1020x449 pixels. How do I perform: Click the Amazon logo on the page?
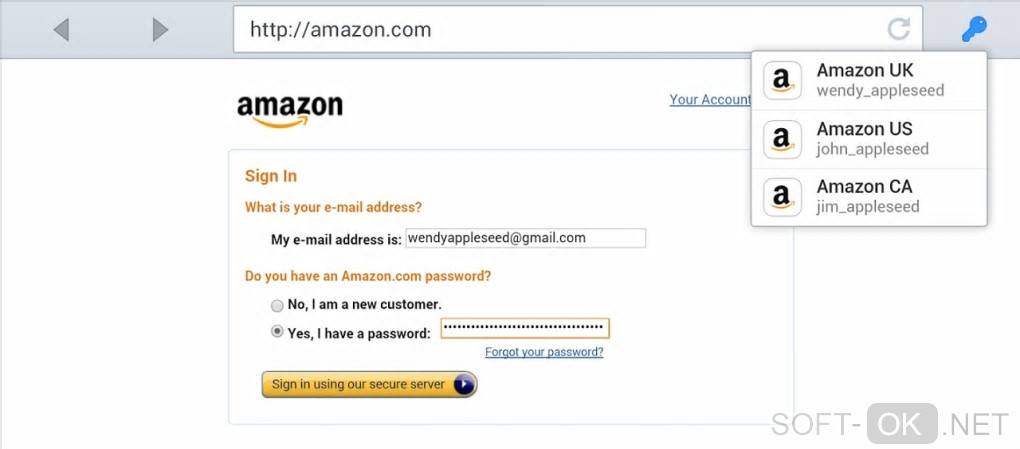tap(289, 110)
